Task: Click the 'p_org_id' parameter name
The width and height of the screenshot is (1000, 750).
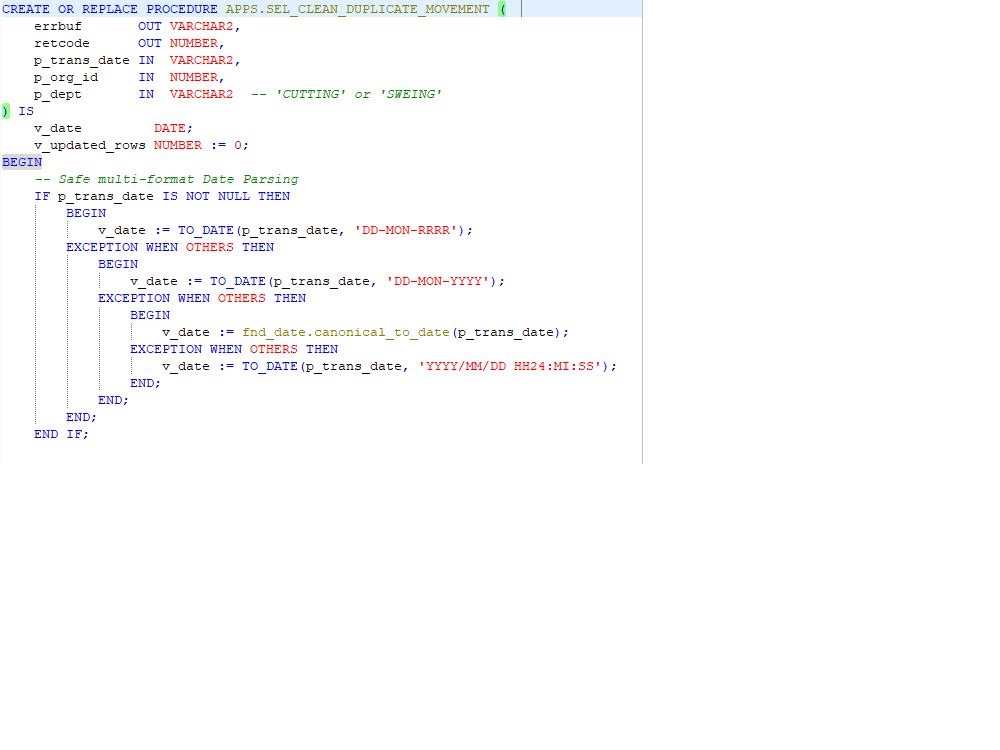Action: click(66, 77)
